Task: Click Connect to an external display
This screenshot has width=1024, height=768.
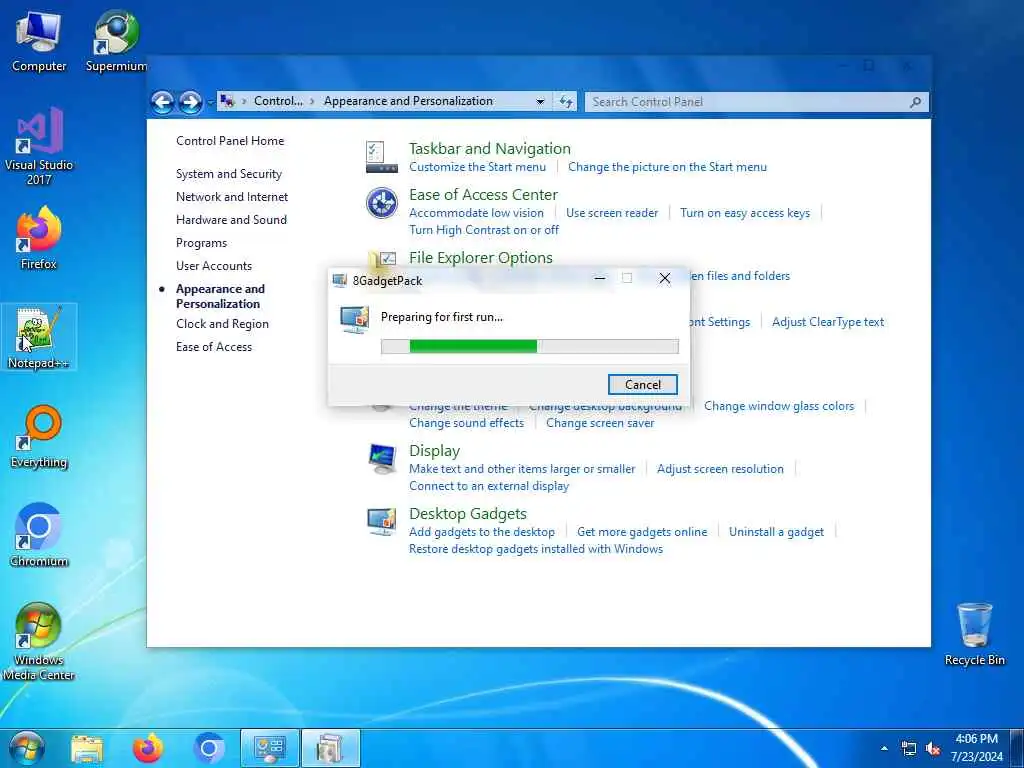Action: (x=488, y=486)
